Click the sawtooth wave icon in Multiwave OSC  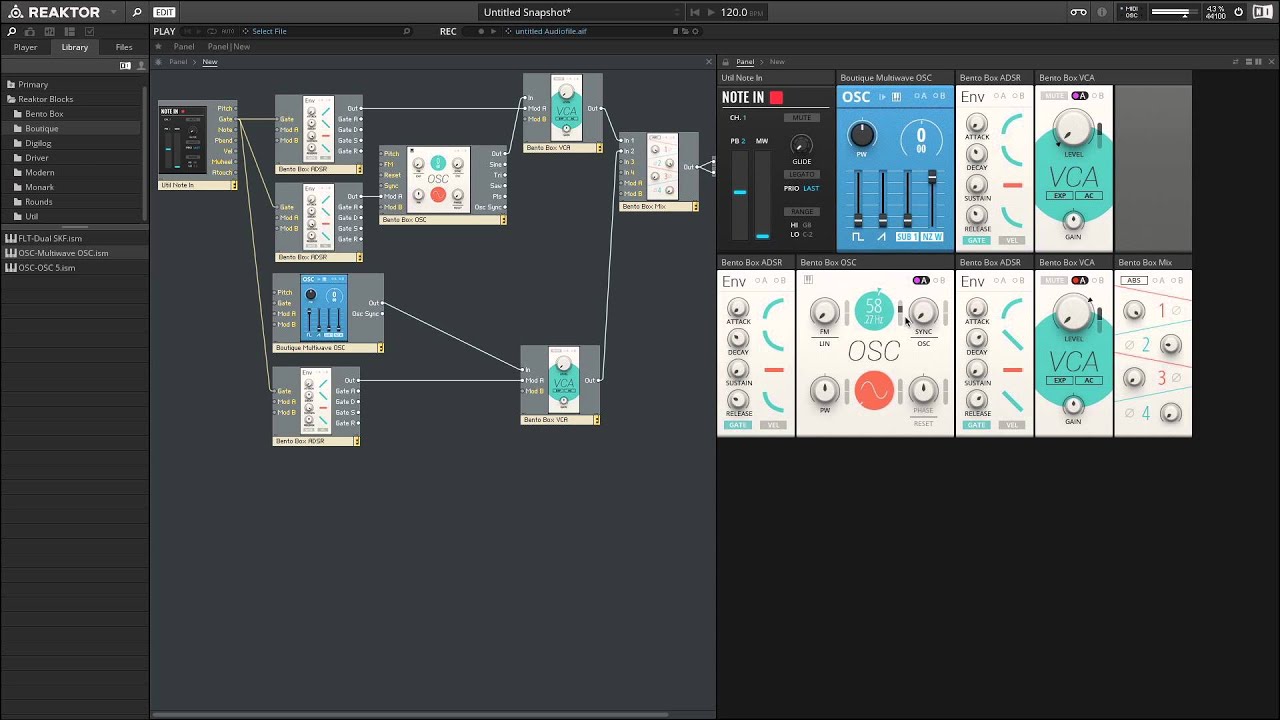(x=881, y=237)
